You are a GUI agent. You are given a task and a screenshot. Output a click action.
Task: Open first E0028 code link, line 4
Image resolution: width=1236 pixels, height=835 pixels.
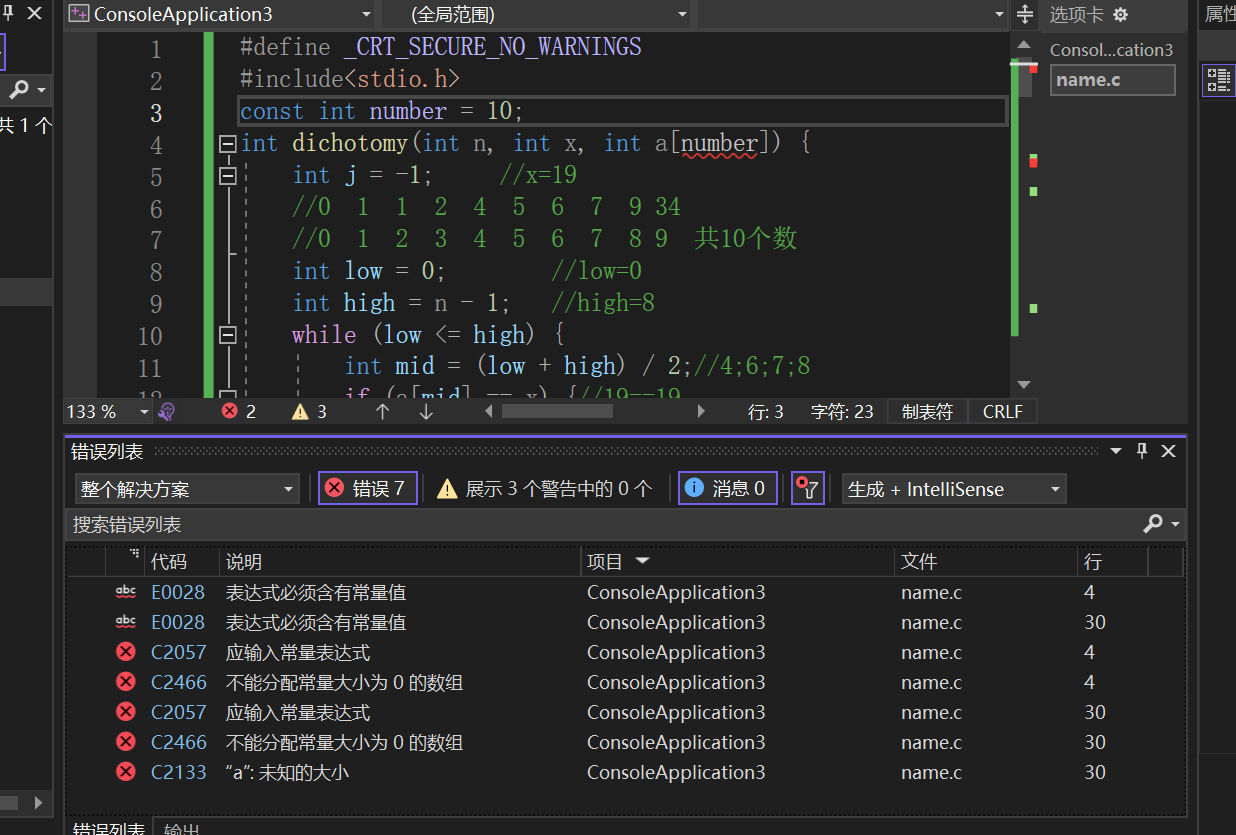point(178,592)
